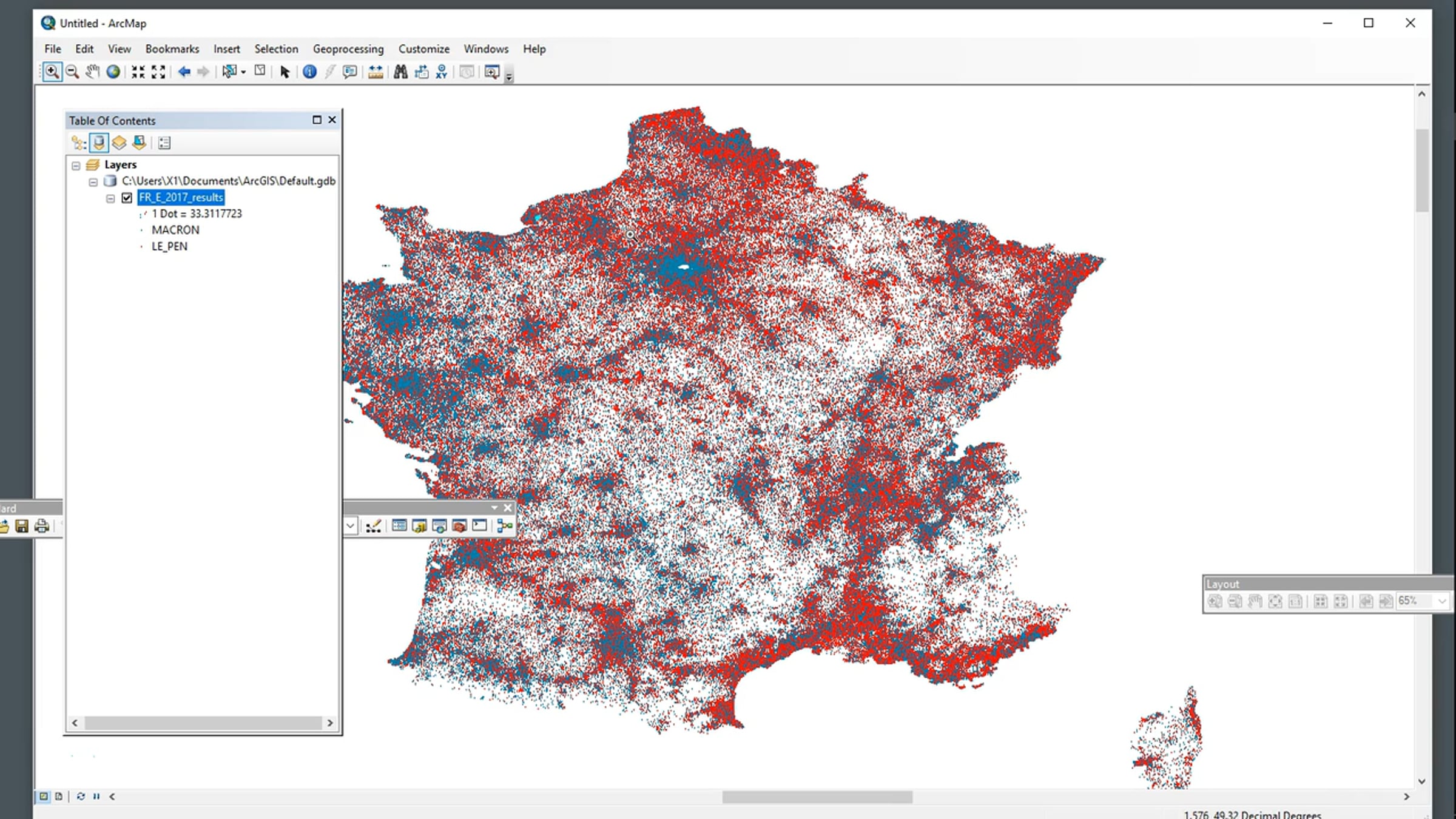Select the Identify info tool
Viewport: 1456px width, 819px height.
(309, 72)
